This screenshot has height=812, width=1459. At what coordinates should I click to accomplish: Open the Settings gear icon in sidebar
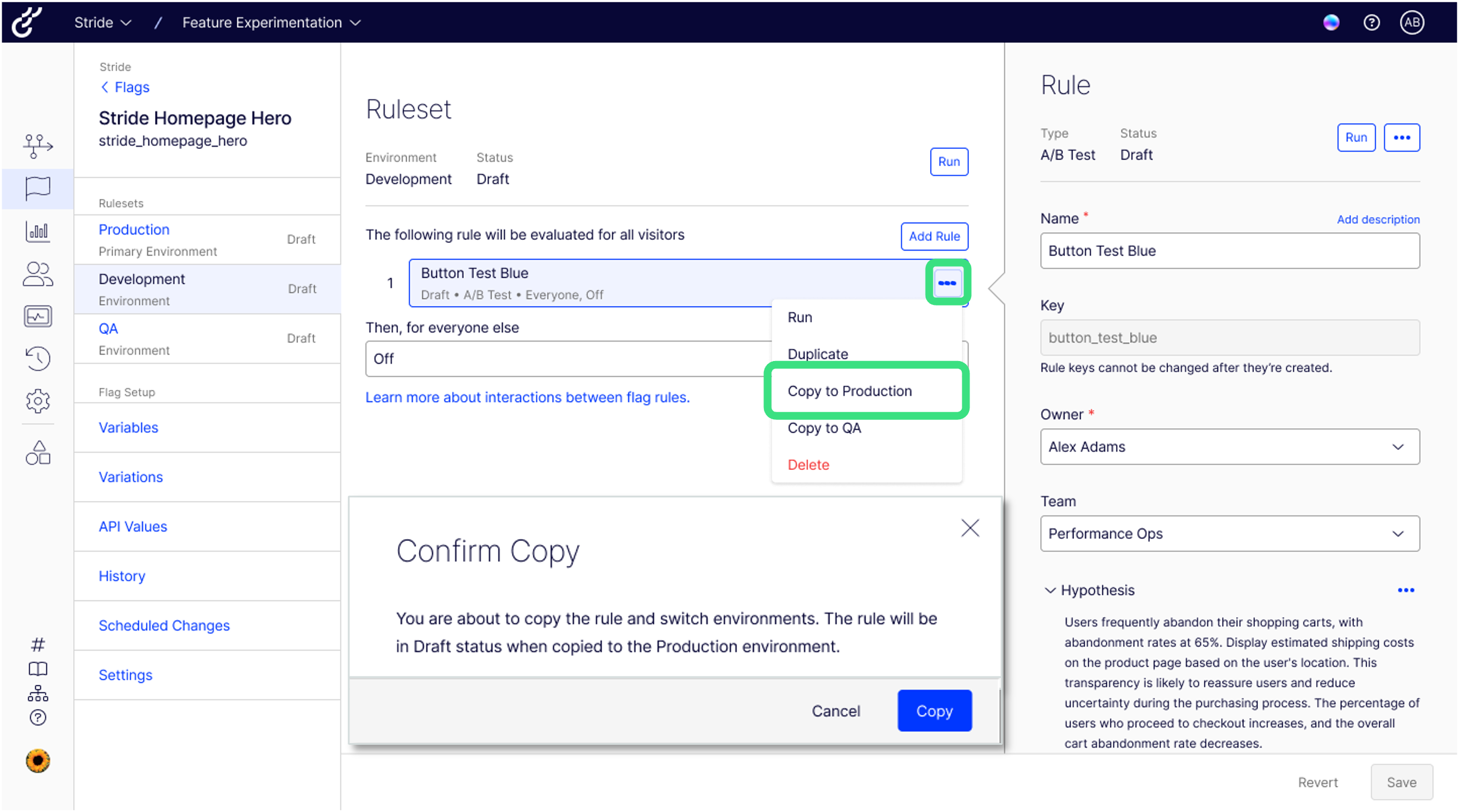pos(37,401)
